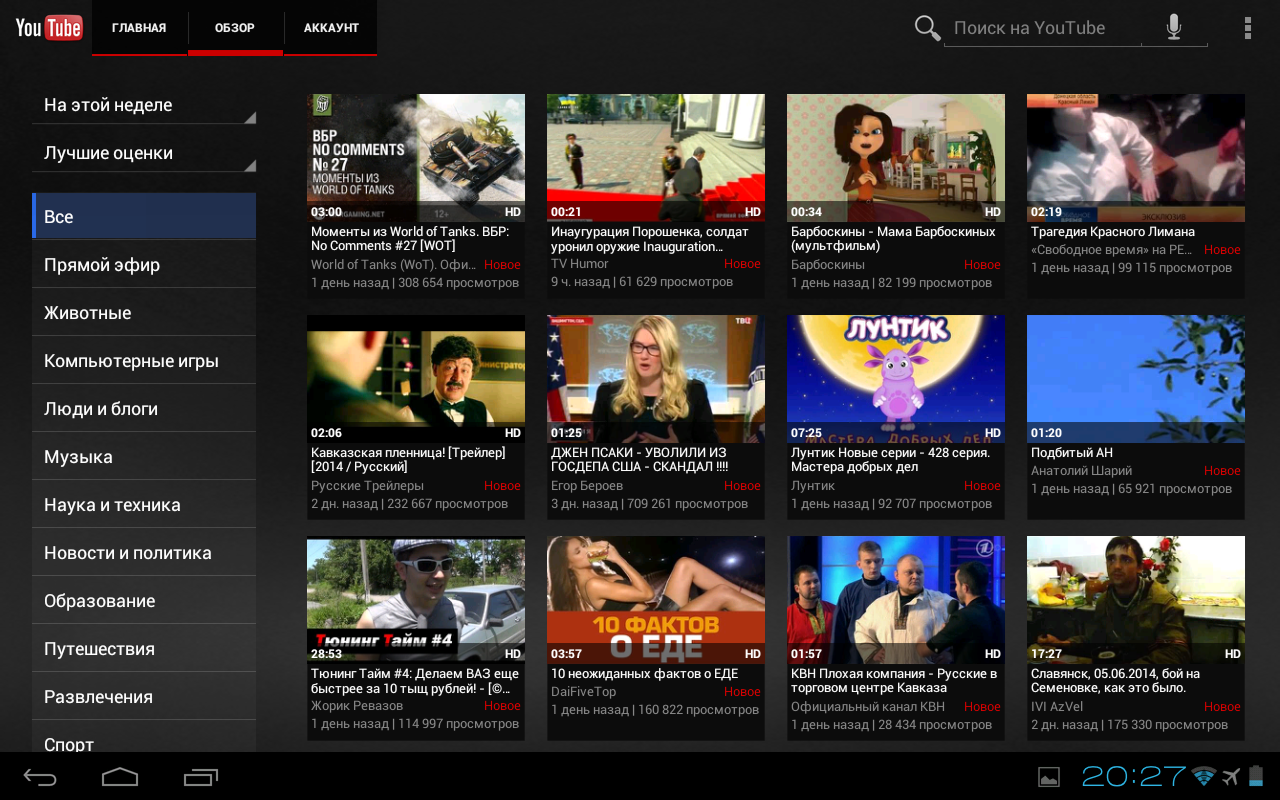Activate voice search microphone
Image resolution: width=1280 pixels, height=800 pixels.
(1174, 28)
